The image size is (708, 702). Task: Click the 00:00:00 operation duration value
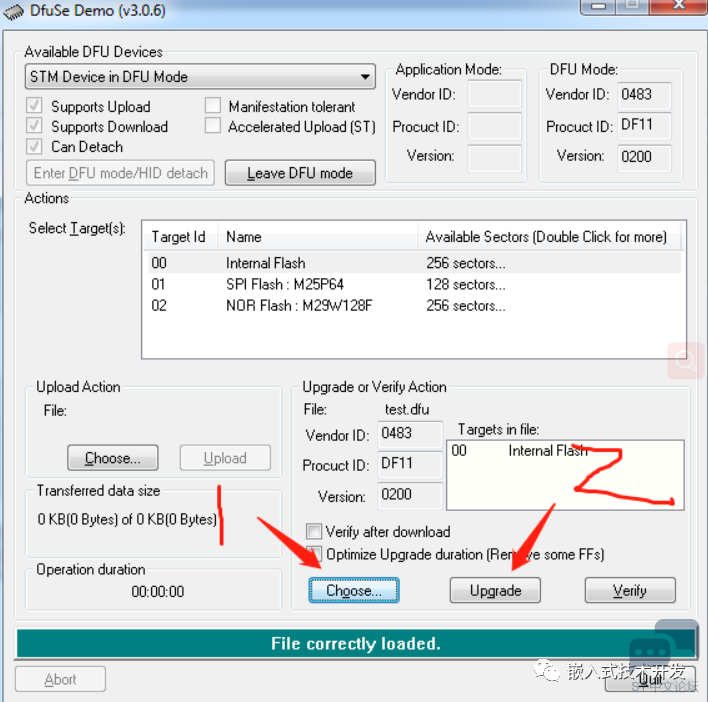point(158,591)
